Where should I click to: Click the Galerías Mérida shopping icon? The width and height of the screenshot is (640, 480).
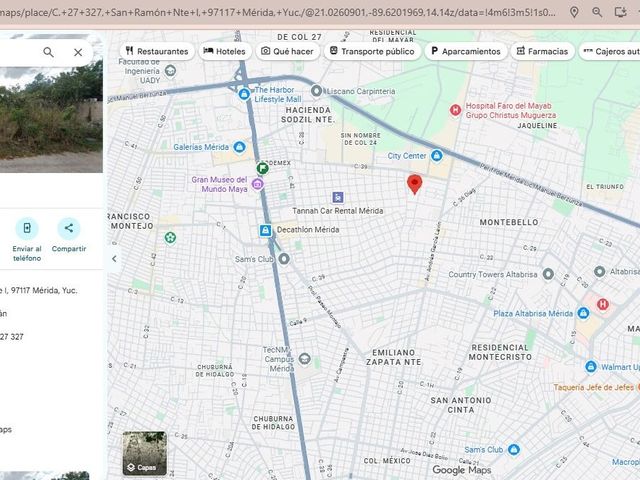click(240, 147)
